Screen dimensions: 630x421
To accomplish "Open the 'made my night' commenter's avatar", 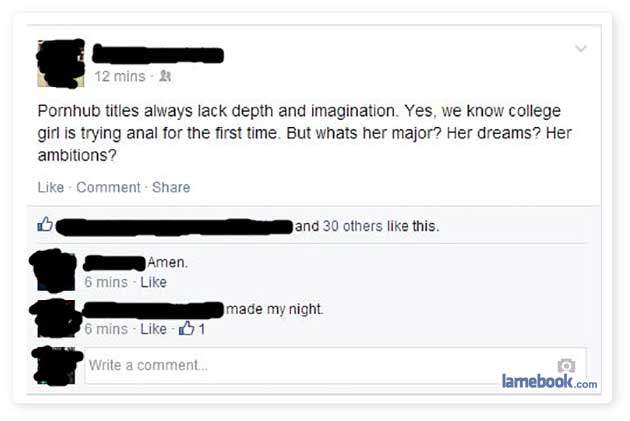I will [55, 319].
